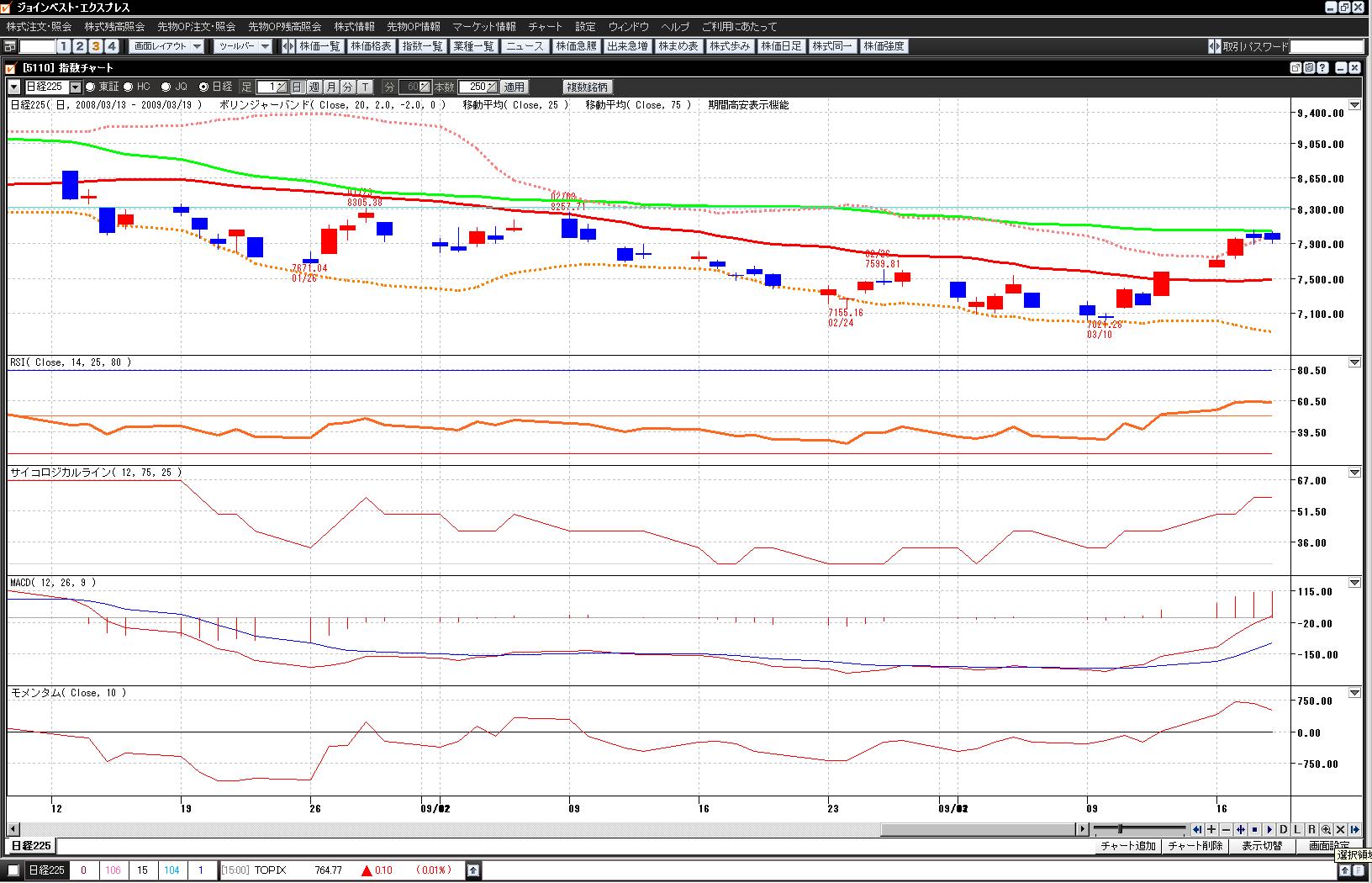This screenshot has height=883, width=1372.
Task: Click the zoom-out minus icon in chart controls
Action: point(1226,829)
